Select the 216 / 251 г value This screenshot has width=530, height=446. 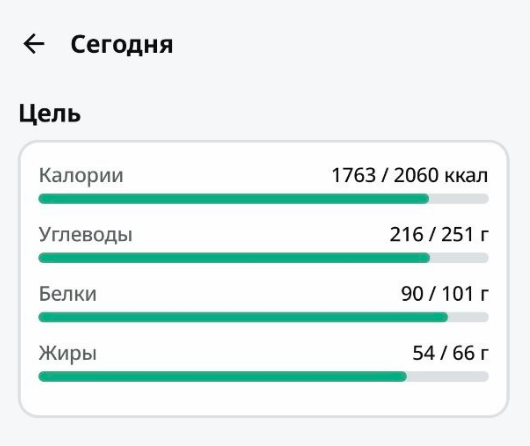pos(439,235)
